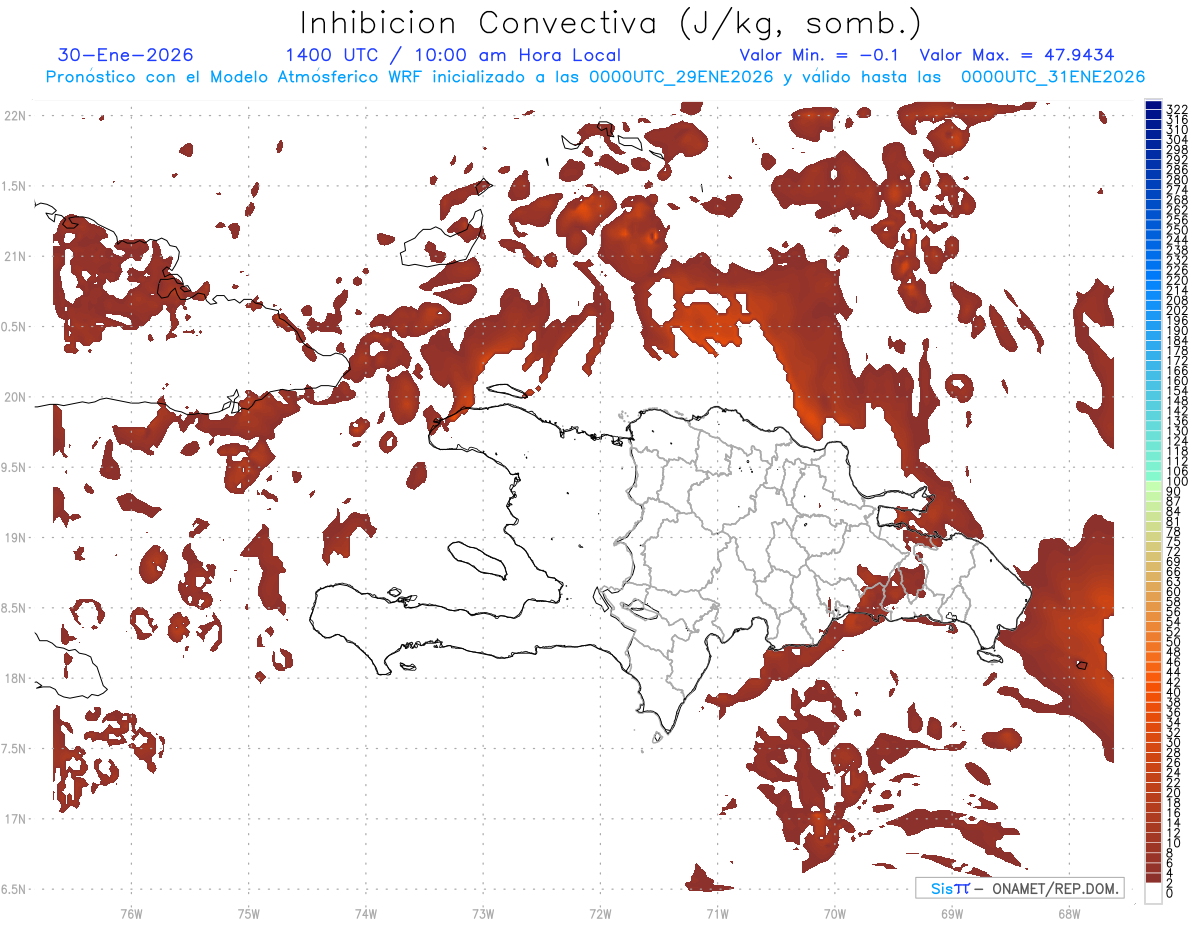
Task: Click the '160' color bar value
Action: pyautogui.click(x=1176, y=381)
